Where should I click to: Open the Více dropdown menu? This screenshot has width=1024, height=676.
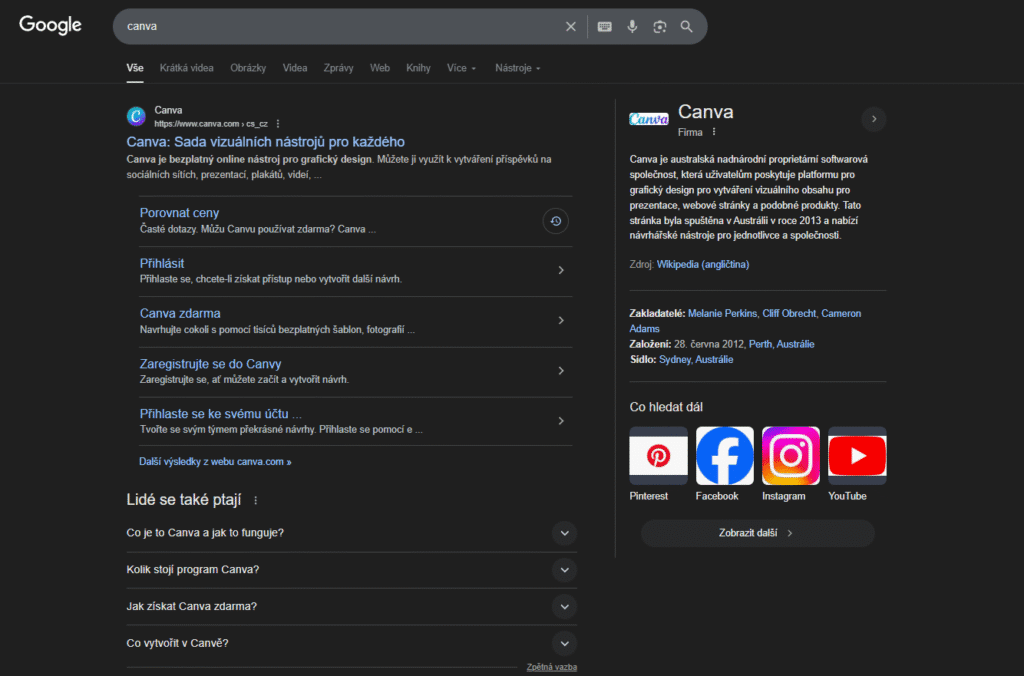pyautogui.click(x=461, y=68)
